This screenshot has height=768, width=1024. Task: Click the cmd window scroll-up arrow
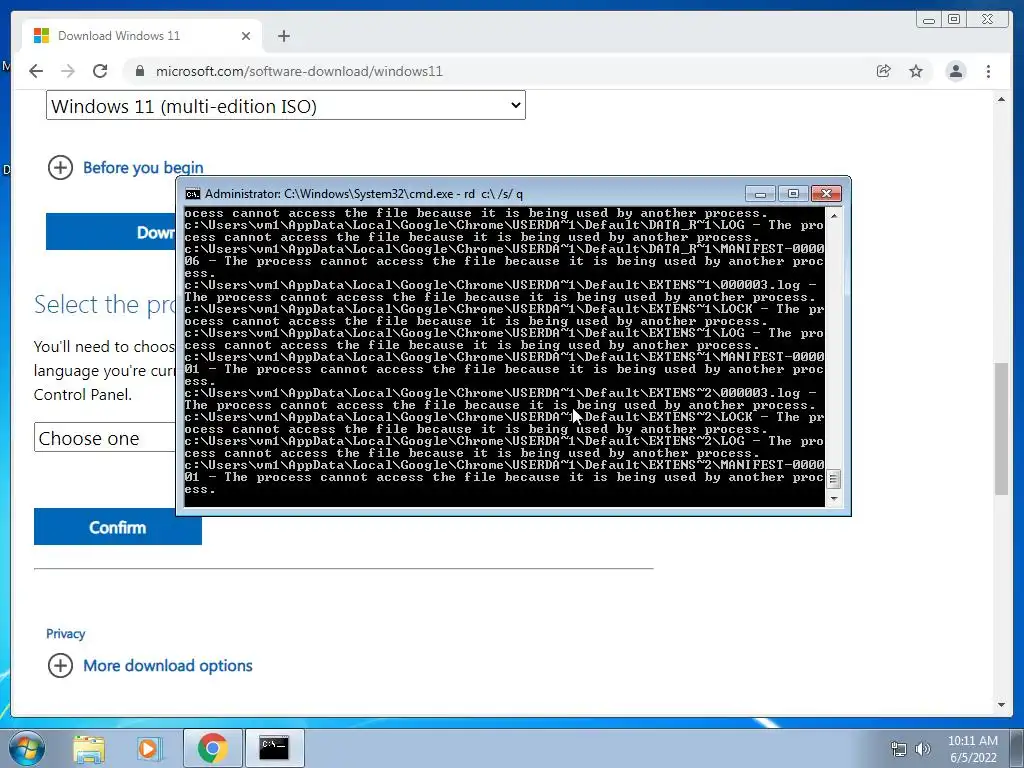[833, 215]
